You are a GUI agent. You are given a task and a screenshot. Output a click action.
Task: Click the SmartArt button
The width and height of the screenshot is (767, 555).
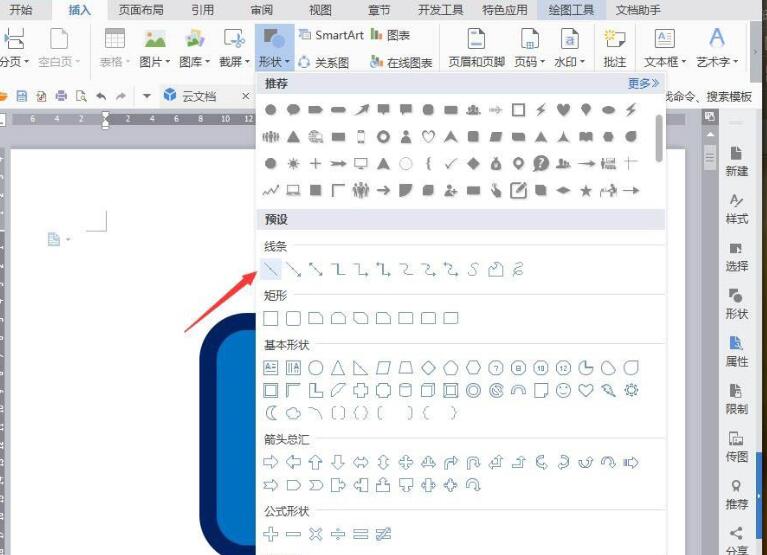pyautogui.click(x=332, y=34)
